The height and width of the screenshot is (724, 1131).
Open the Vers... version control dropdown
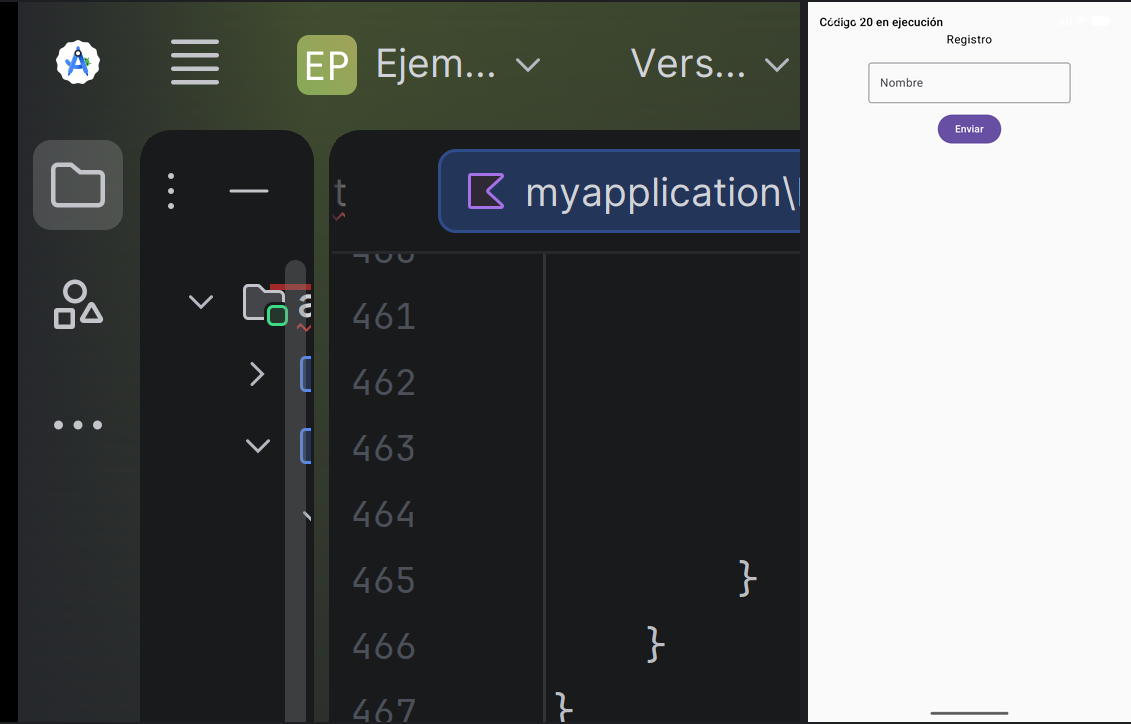point(710,65)
